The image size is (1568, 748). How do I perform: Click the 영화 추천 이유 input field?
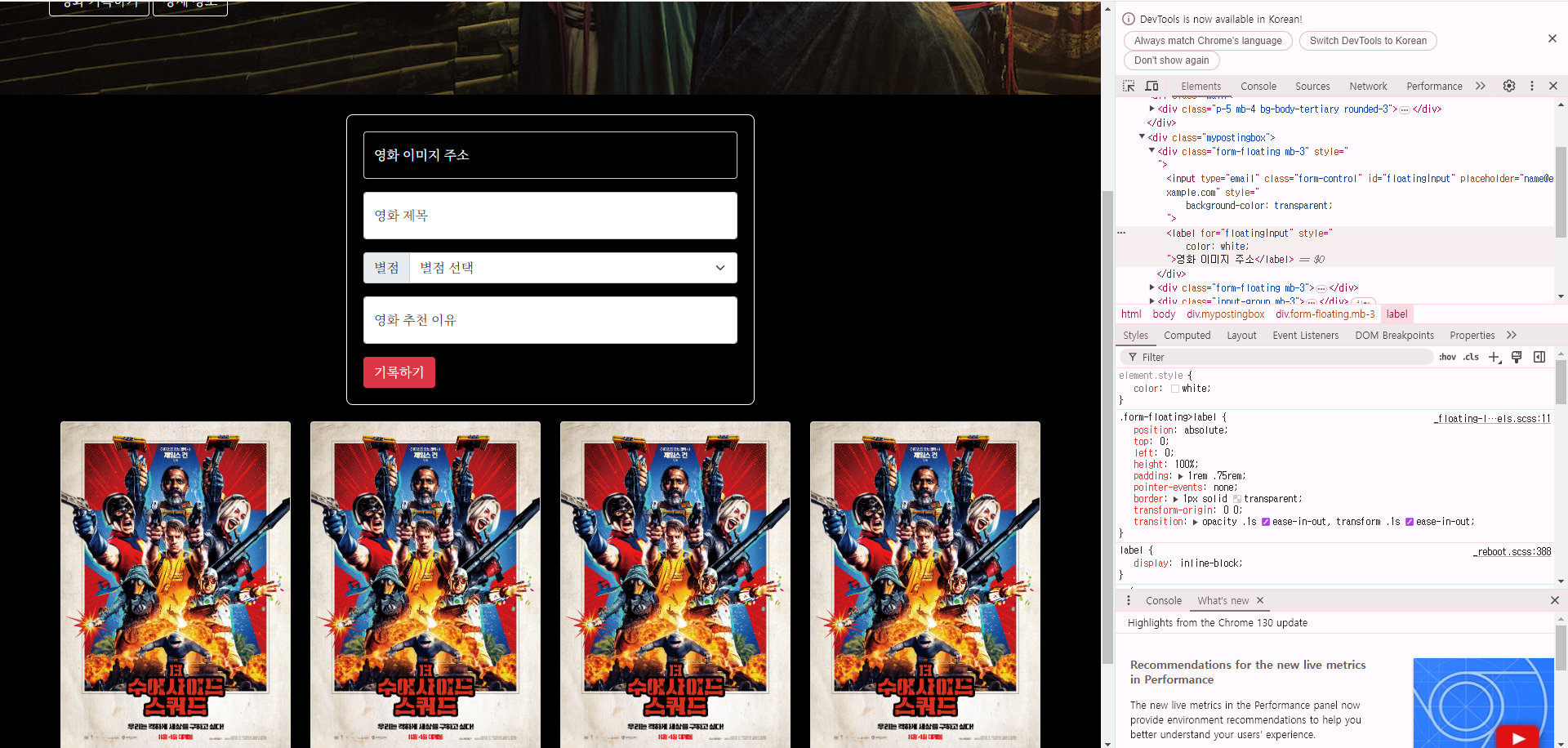[550, 320]
